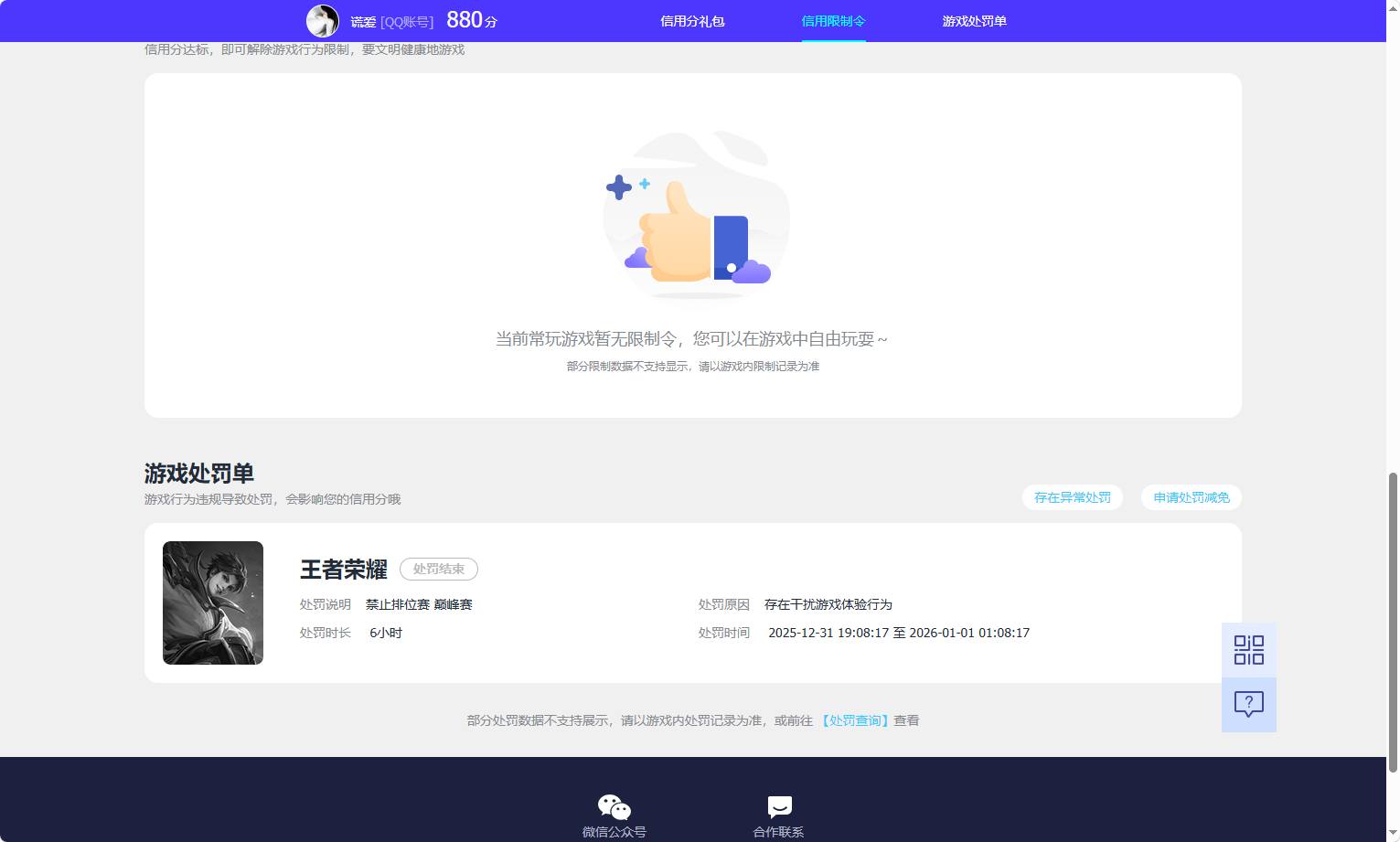Viewport: 1400px width, 842px height.
Task: Click the penalty time range 2025-12-31 19:08:17
Action: (x=899, y=633)
